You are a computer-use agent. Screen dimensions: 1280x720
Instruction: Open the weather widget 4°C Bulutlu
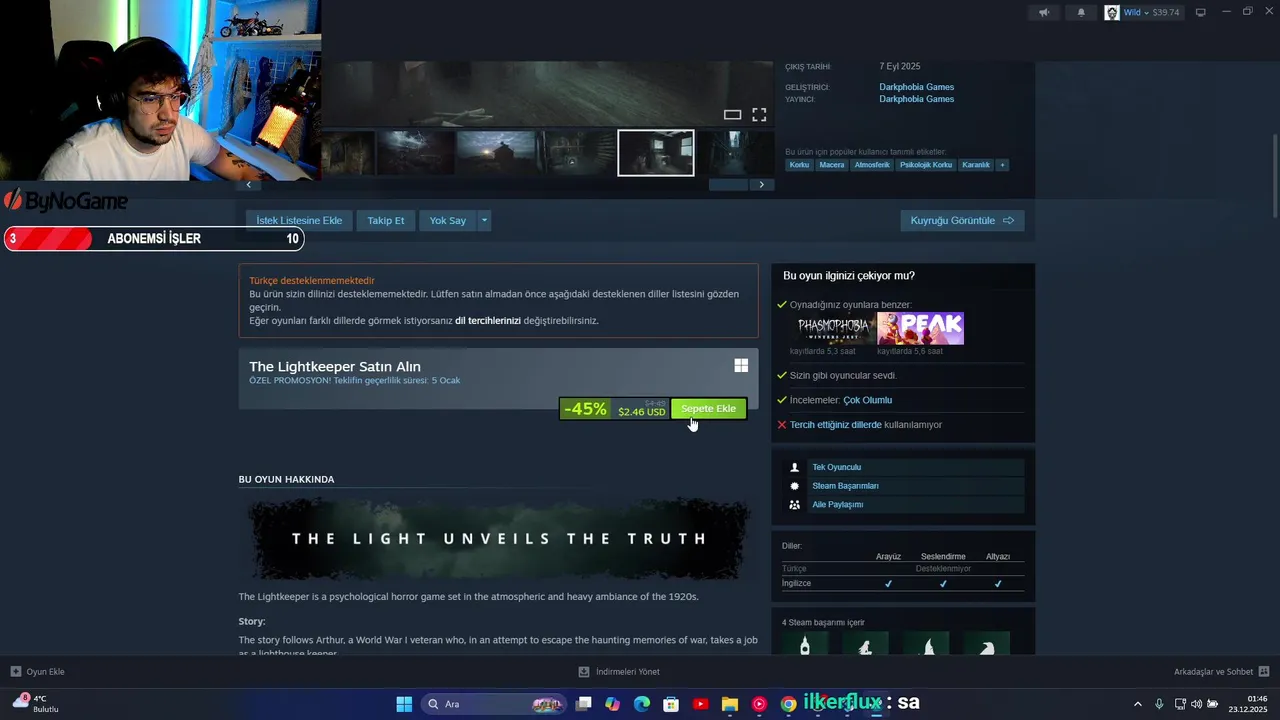coord(36,704)
